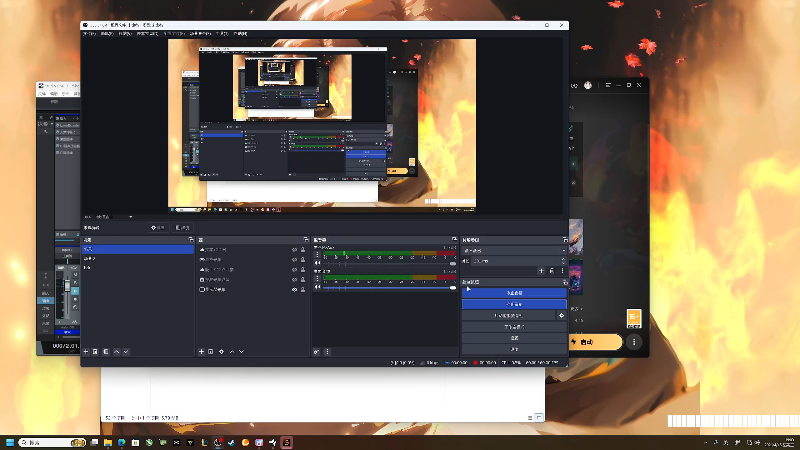Click the top blue streaming button in Controls
800x450 pixels.
pyautogui.click(x=513, y=292)
